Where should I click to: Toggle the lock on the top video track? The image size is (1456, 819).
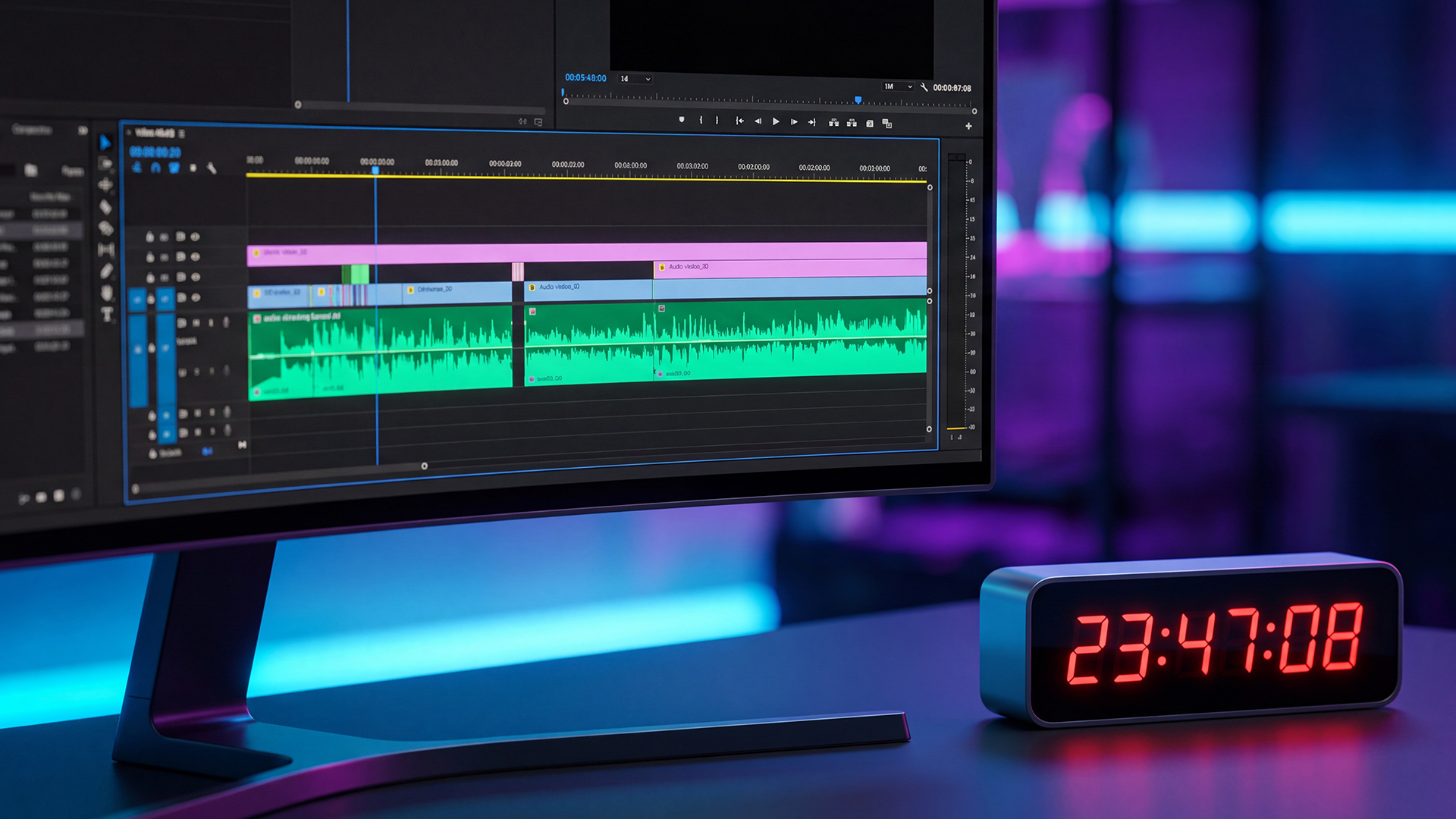click(151, 237)
